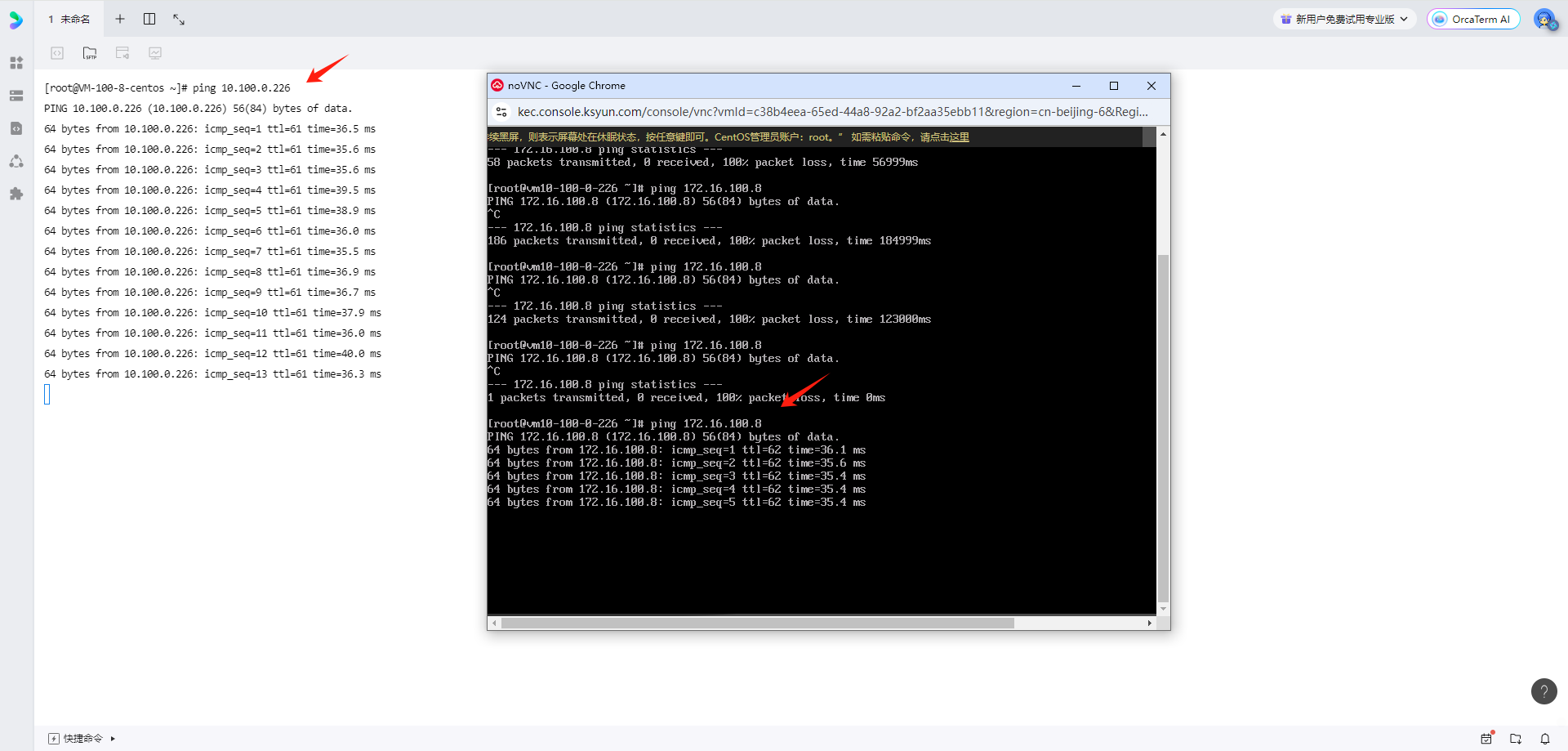Open the folder downloads icon
1568x751 pixels.
[x=1516, y=739]
